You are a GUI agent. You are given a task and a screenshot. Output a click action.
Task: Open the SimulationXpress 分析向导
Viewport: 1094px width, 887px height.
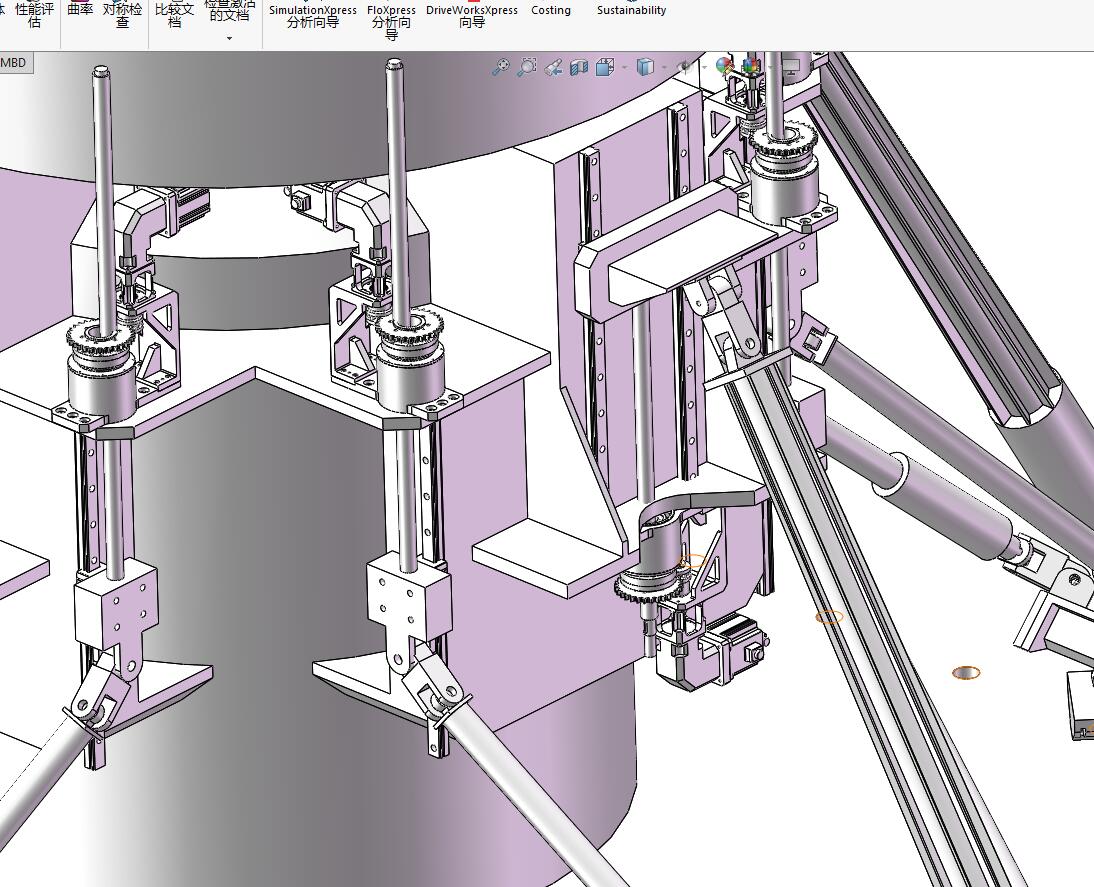(x=313, y=15)
